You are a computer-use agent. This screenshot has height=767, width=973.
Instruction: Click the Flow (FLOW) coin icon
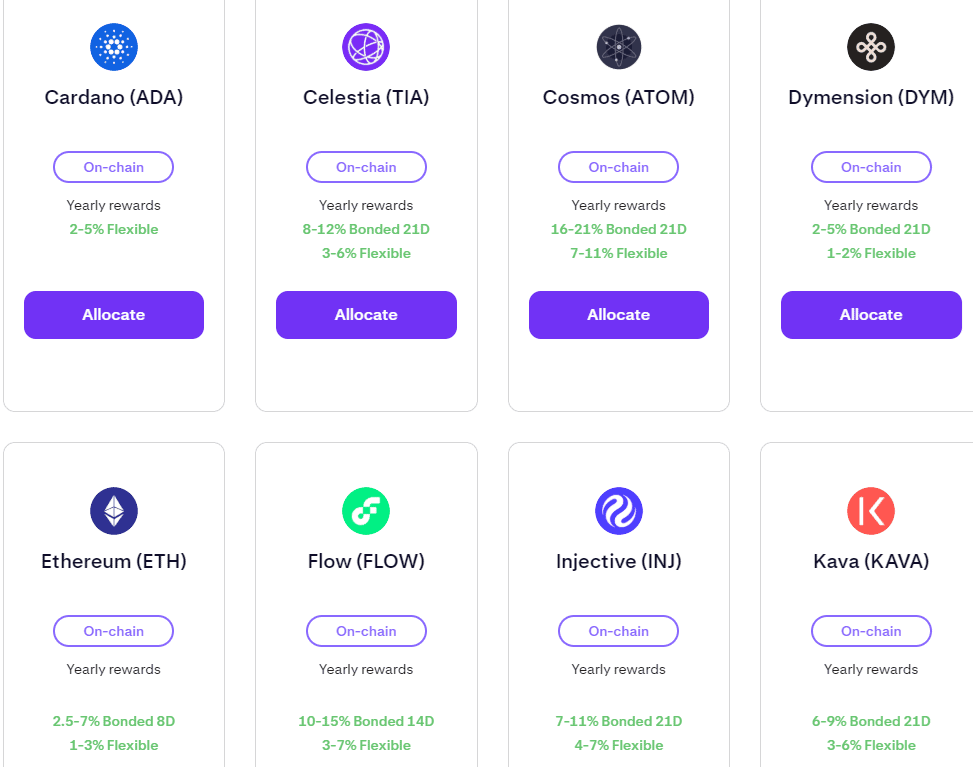[366, 511]
